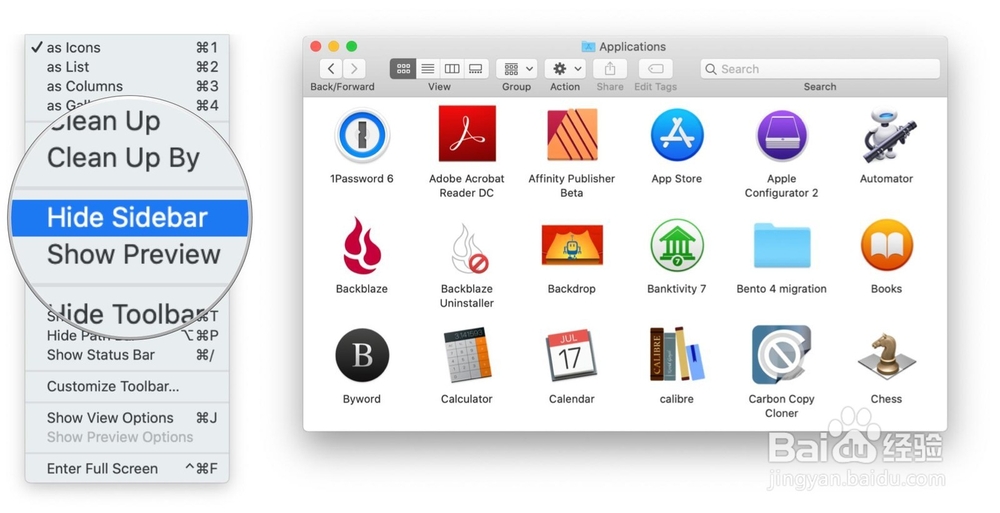Go back with the Back arrow
This screenshot has width=1000, height=513.
click(x=331, y=68)
